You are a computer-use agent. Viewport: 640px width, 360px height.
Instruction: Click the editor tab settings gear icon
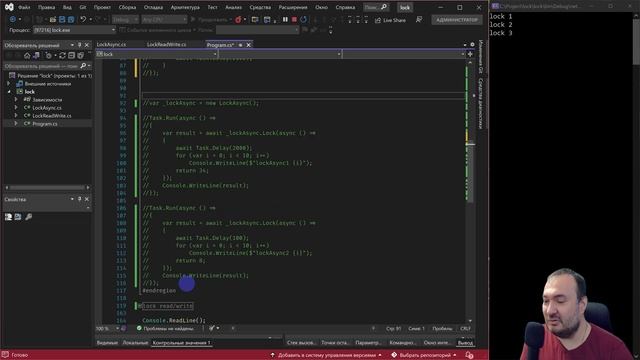point(472,44)
